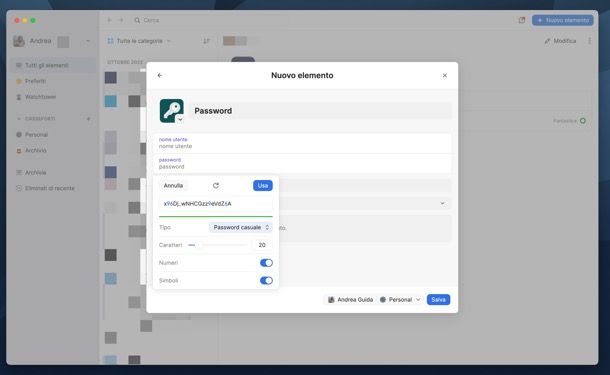This screenshot has width=610, height=375.
Task: Toggle the Numeri switch
Action: pyautogui.click(x=266, y=263)
